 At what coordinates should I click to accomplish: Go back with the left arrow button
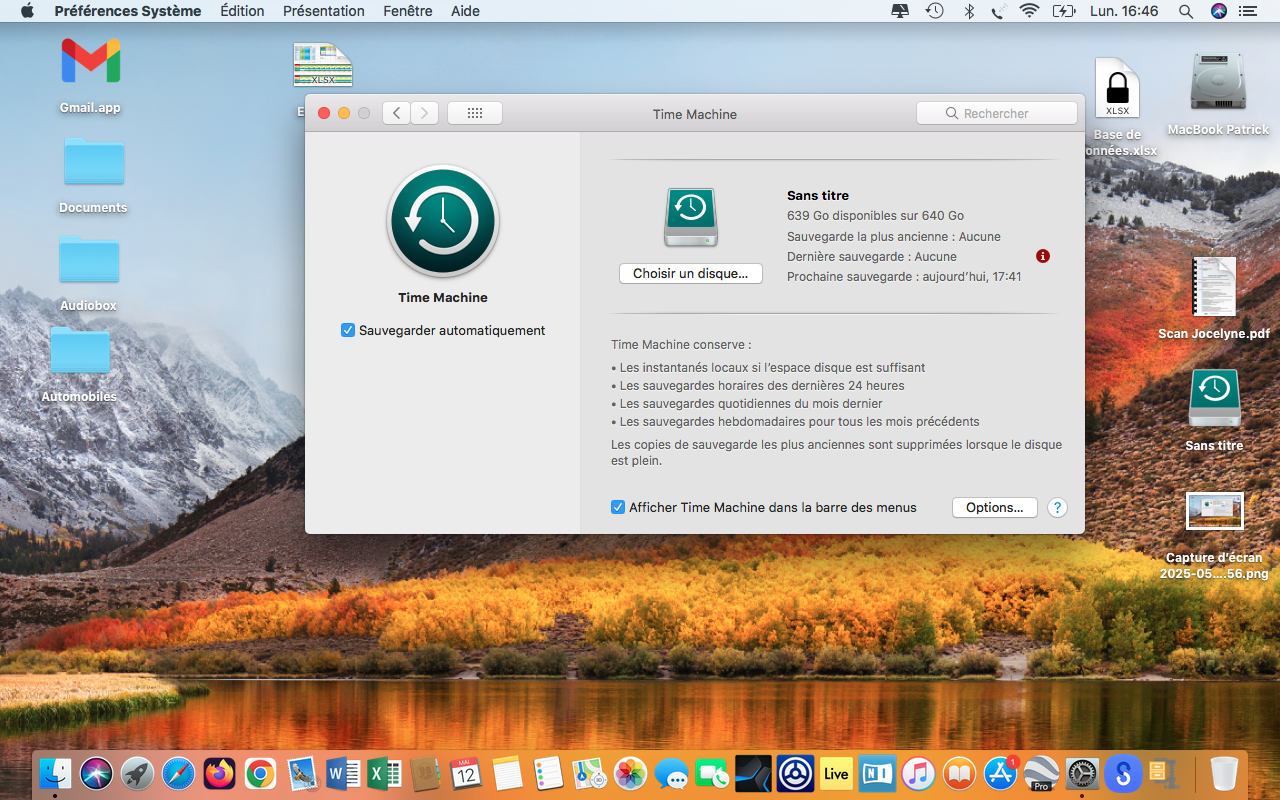pyautogui.click(x=397, y=113)
